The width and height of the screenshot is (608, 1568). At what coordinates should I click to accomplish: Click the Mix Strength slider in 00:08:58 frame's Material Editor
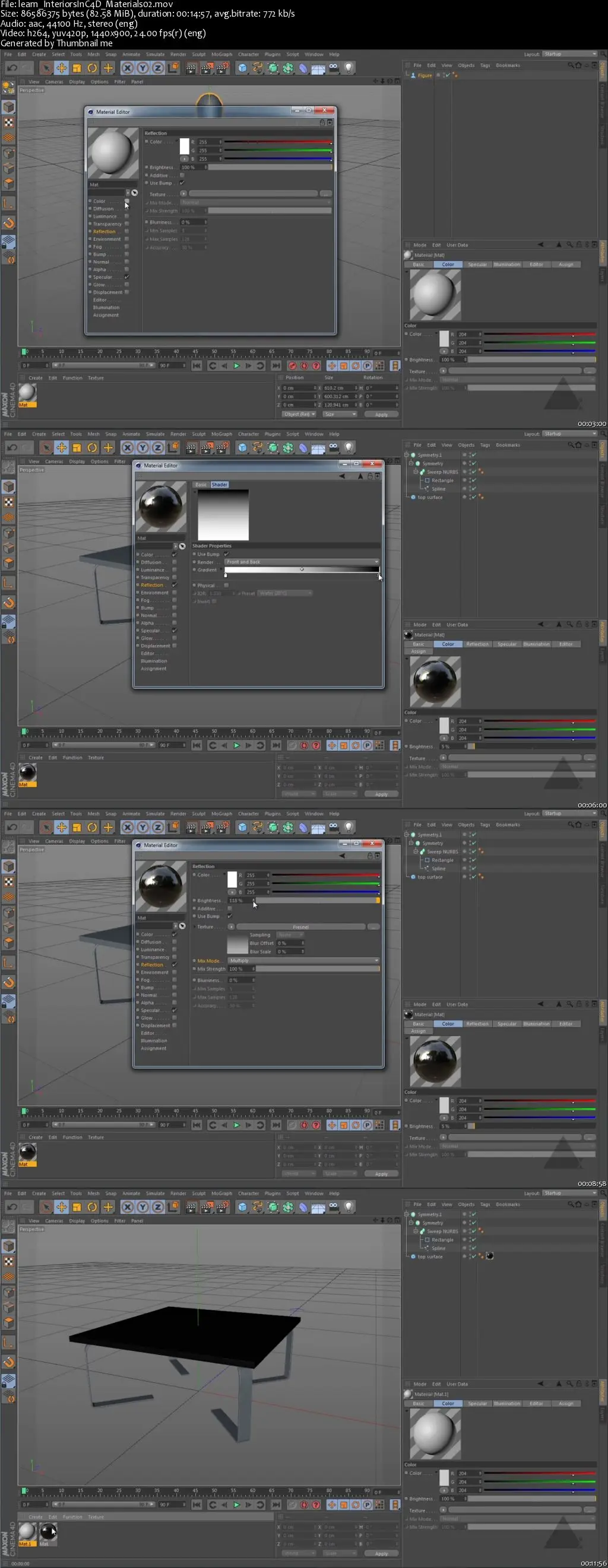(318, 968)
